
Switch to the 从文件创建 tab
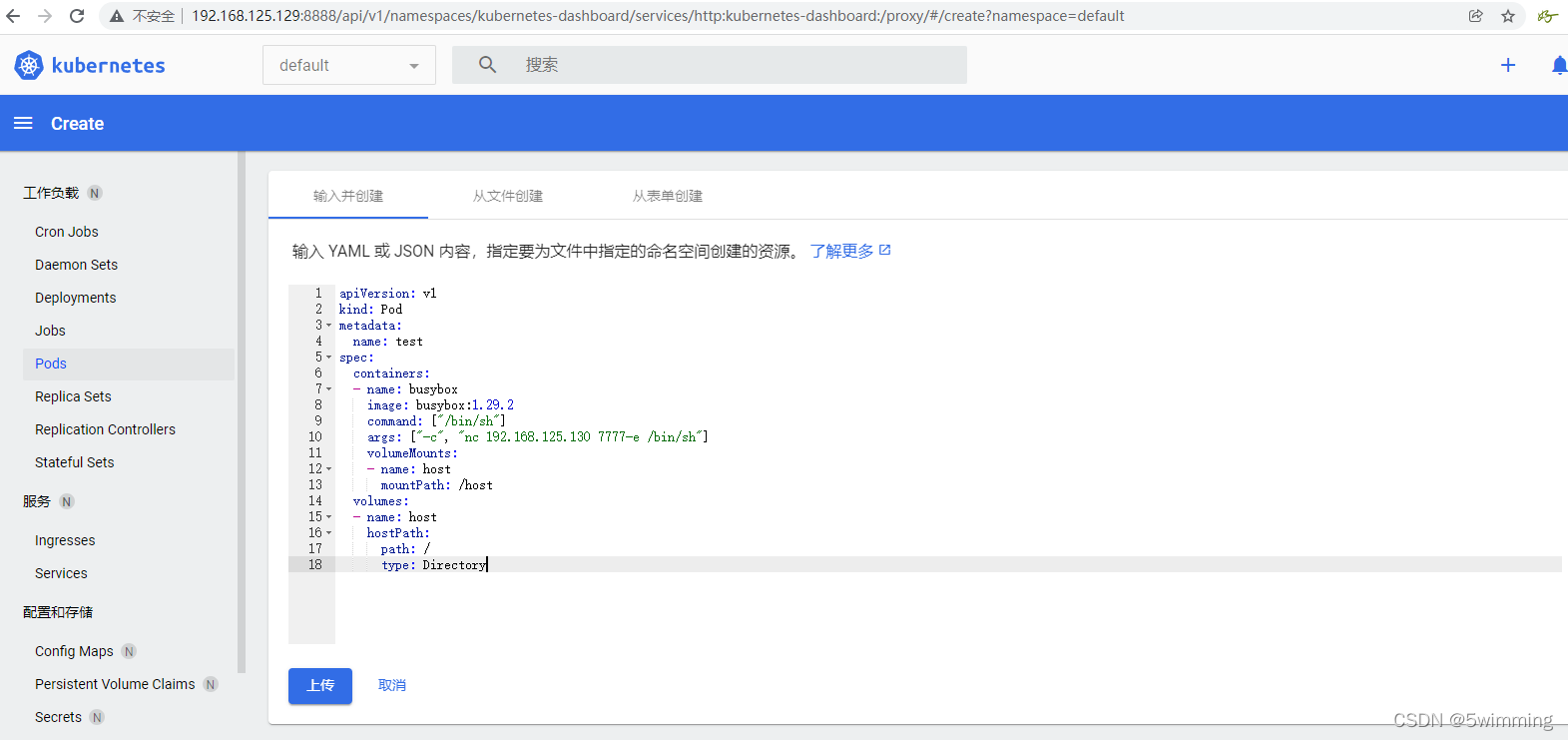pyautogui.click(x=508, y=196)
